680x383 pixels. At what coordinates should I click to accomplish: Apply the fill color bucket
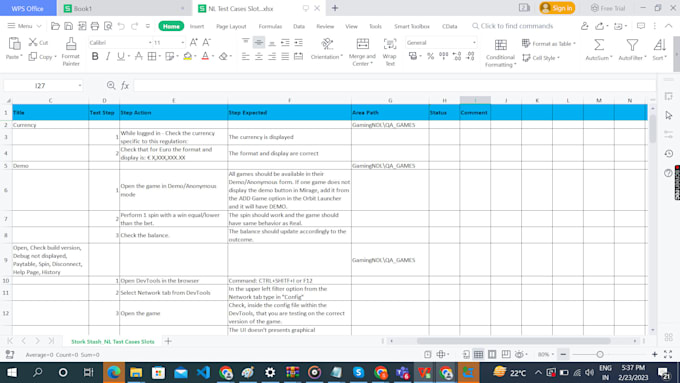[x=187, y=56]
